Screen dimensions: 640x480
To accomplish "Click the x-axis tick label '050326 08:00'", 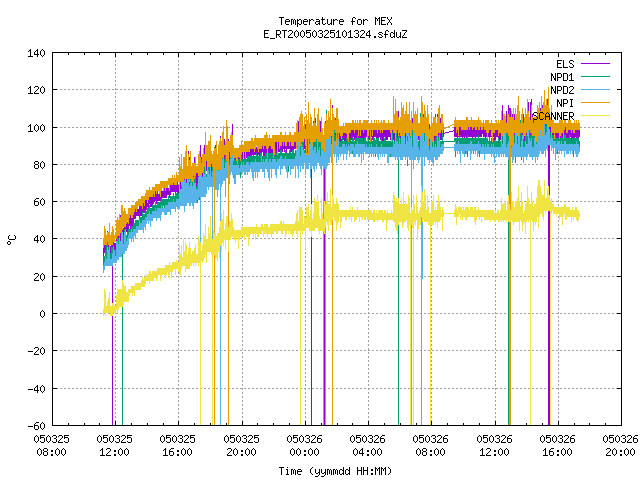I will coord(431,446).
